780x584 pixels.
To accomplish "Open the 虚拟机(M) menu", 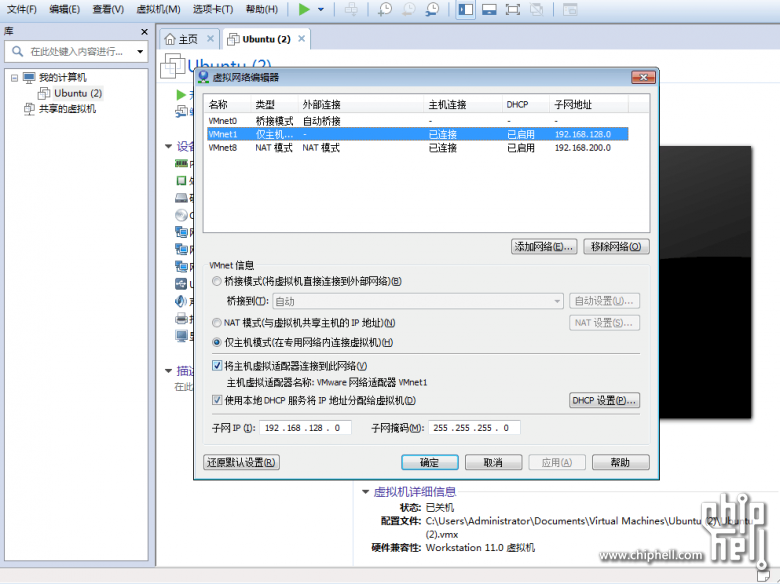I will 158,9.
